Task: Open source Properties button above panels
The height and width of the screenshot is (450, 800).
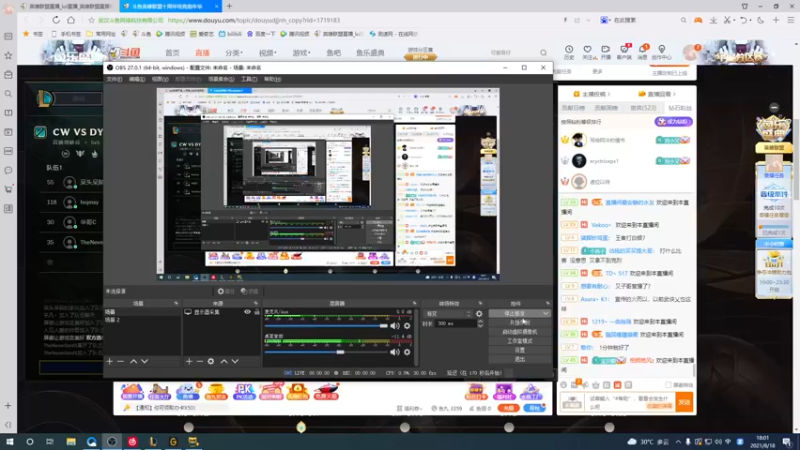Action: 226,291
